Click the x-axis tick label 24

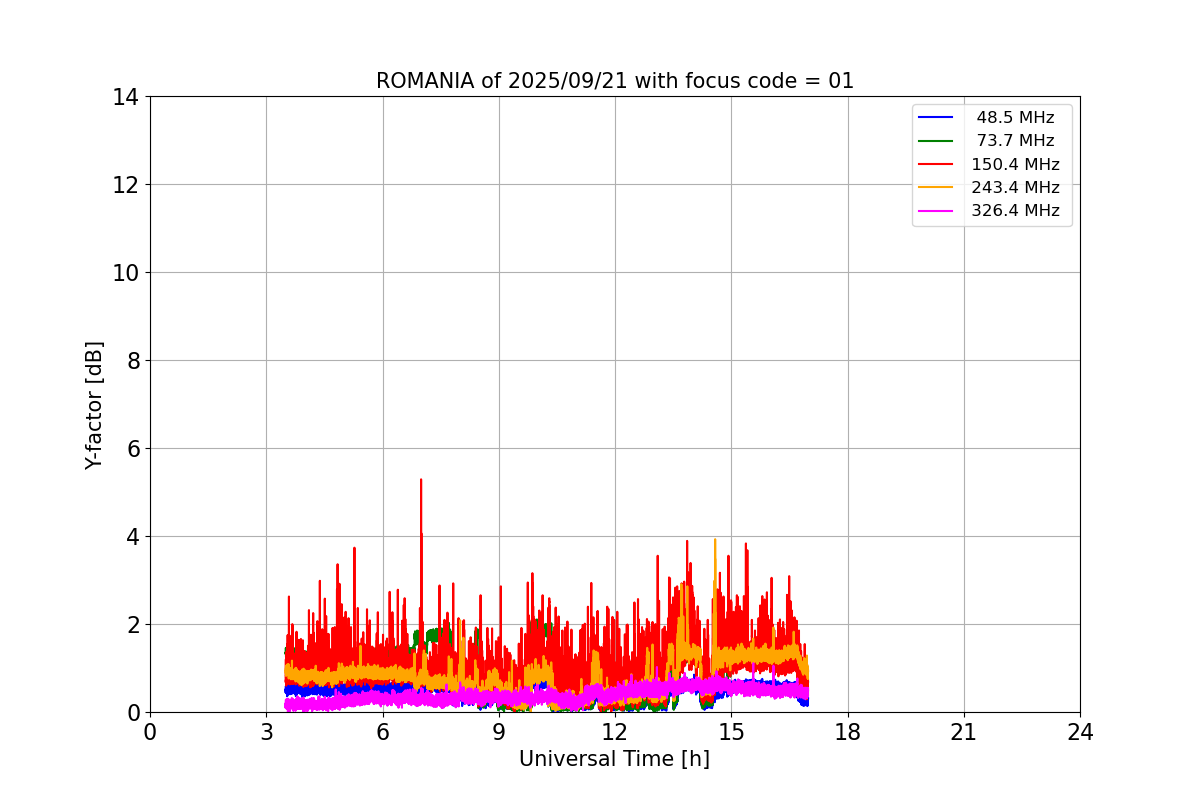tap(1080, 732)
